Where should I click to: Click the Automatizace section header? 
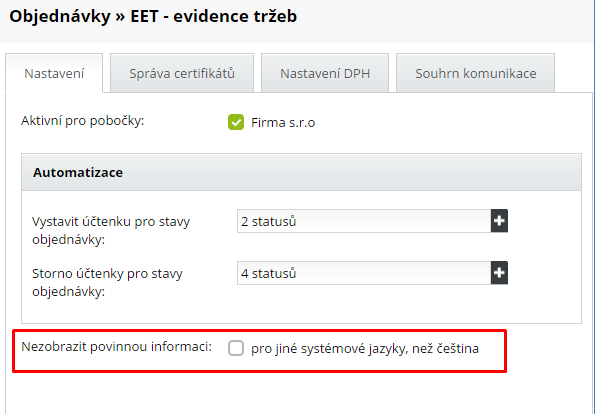pos(301,172)
